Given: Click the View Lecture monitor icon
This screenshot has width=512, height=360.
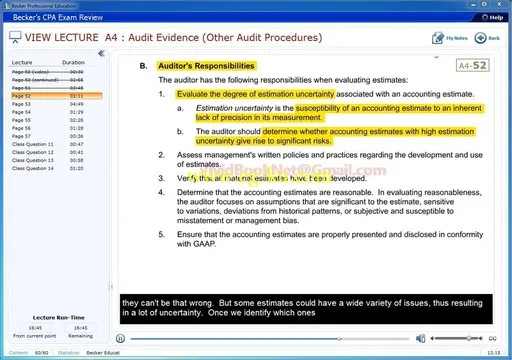Looking at the screenshot, I should tap(15, 37).
